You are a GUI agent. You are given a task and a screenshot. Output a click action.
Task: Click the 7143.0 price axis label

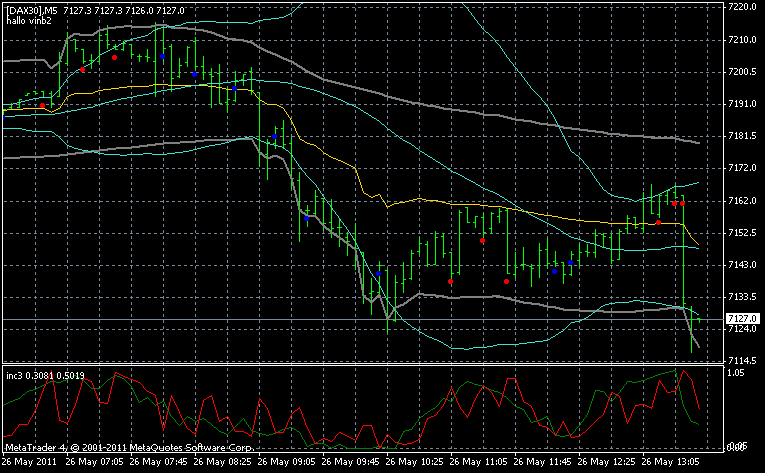click(x=742, y=265)
